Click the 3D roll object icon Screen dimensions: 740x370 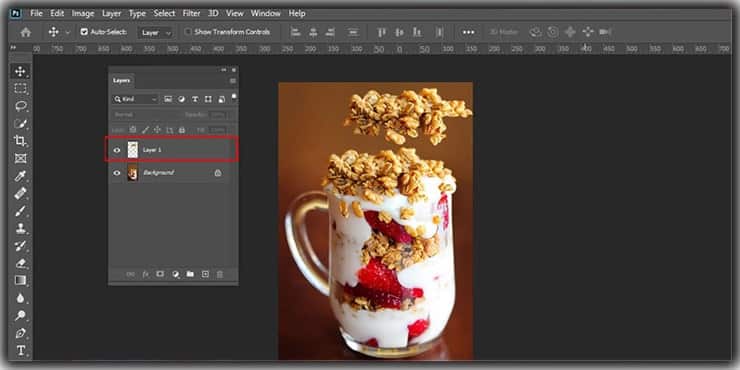pyautogui.click(x=553, y=32)
